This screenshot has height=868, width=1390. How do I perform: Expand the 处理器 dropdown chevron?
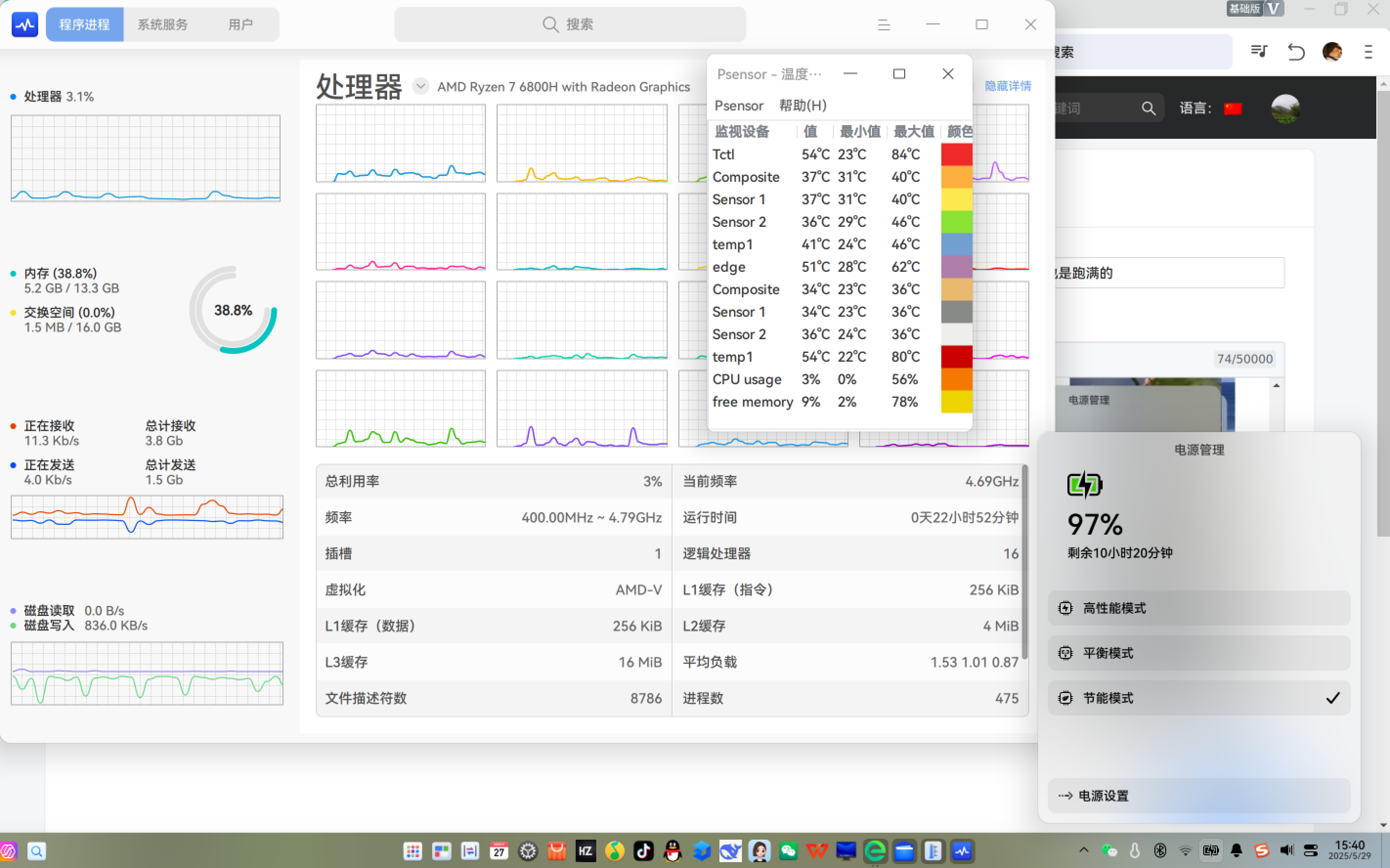421,87
